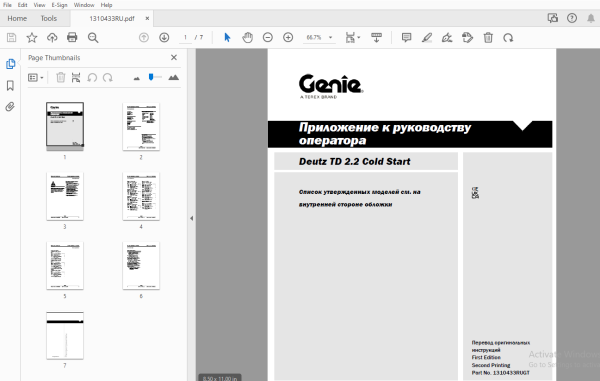Close the 1310433RU.pdf tab

coord(147,18)
